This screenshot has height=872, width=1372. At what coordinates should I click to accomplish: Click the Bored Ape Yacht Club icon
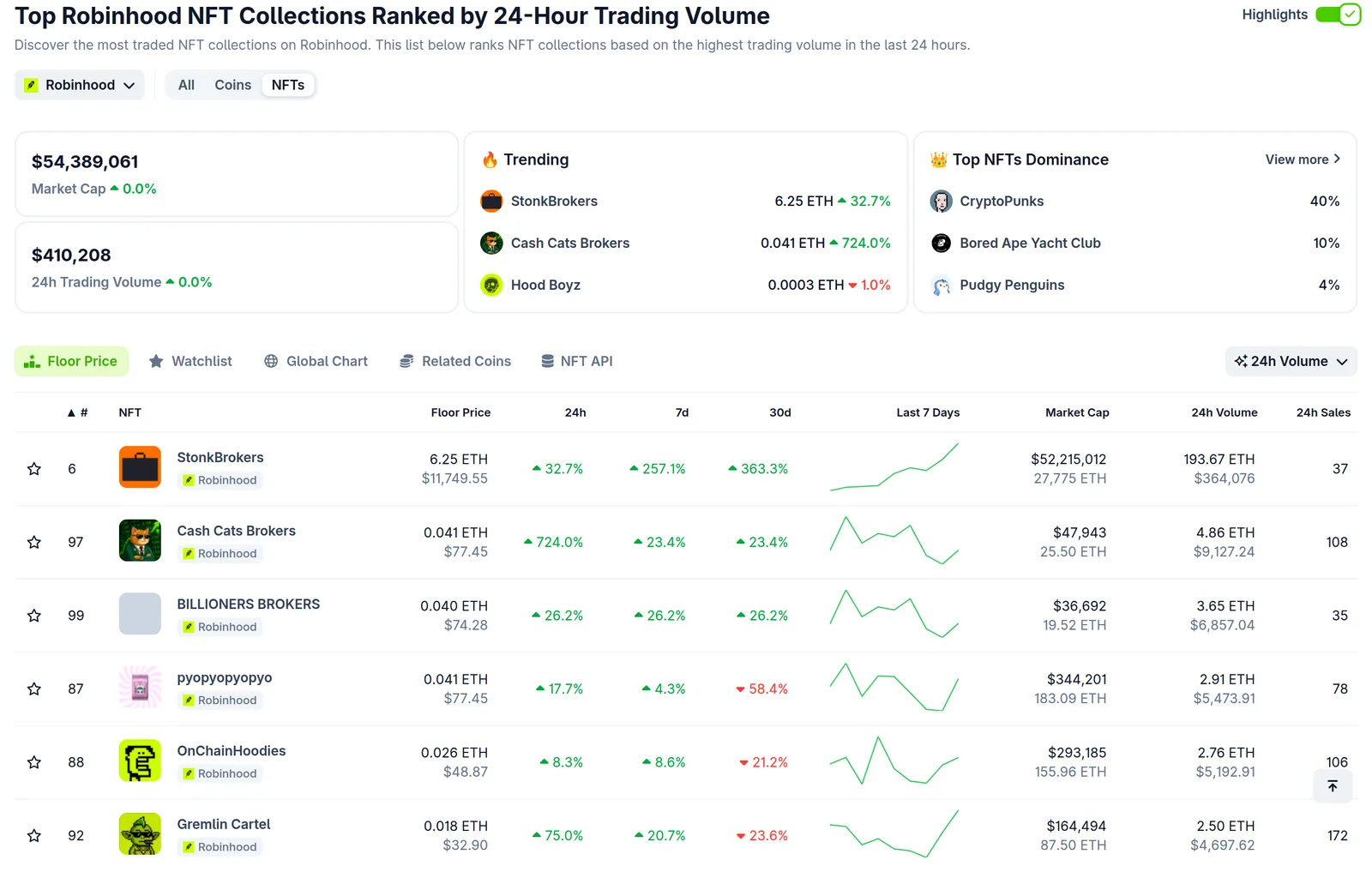point(941,244)
